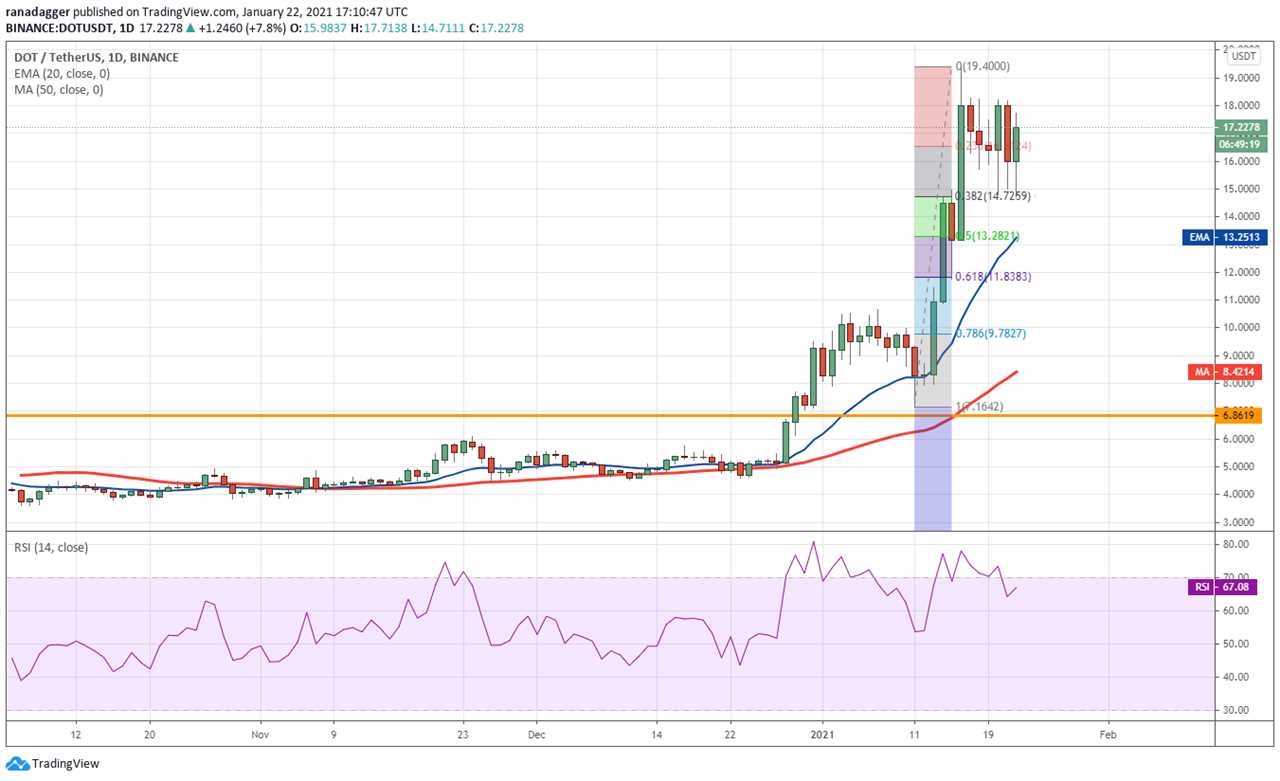The image size is (1280, 781).
Task: Click the 2021 label on the time axis
Action: coord(823,733)
